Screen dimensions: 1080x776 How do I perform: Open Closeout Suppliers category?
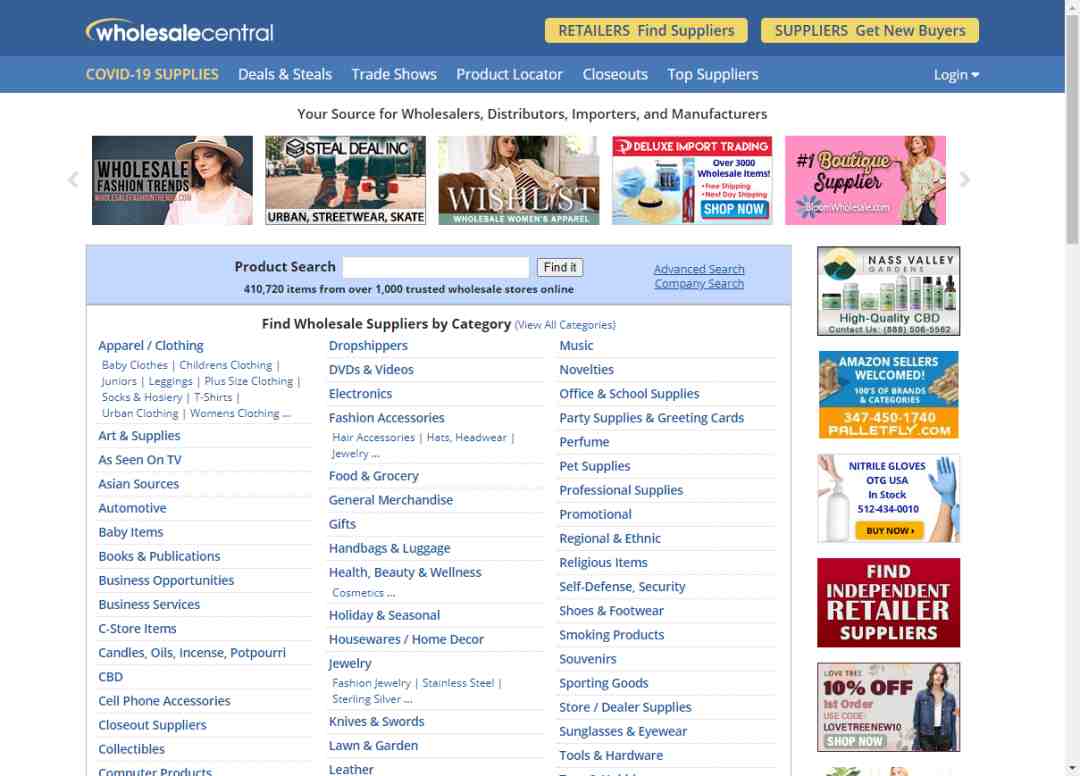coord(152,725)
